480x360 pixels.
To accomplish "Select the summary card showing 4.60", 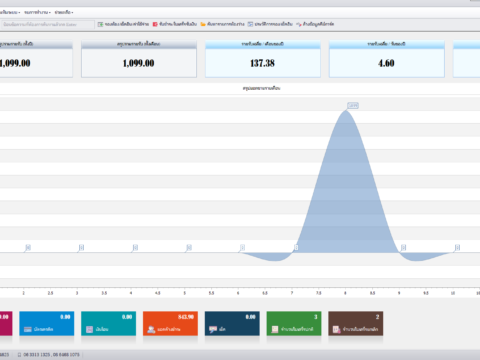I will click(387, 59).
